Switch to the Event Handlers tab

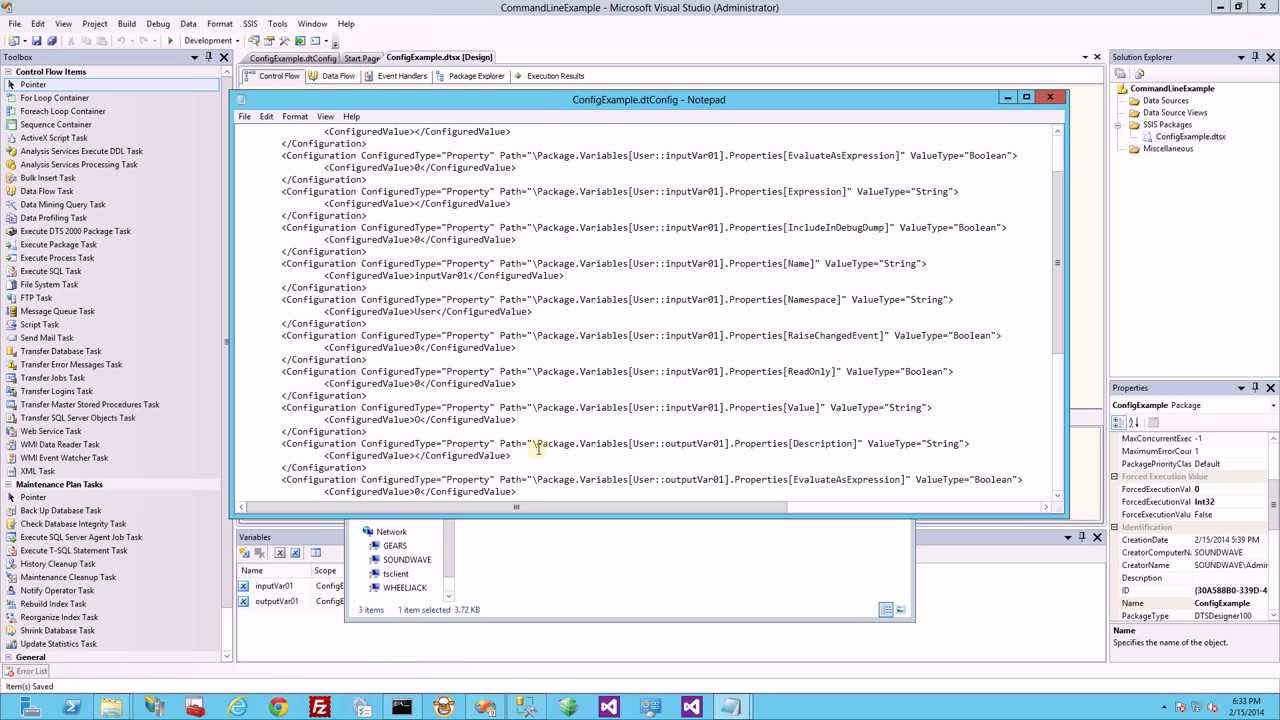pos(396,76)
